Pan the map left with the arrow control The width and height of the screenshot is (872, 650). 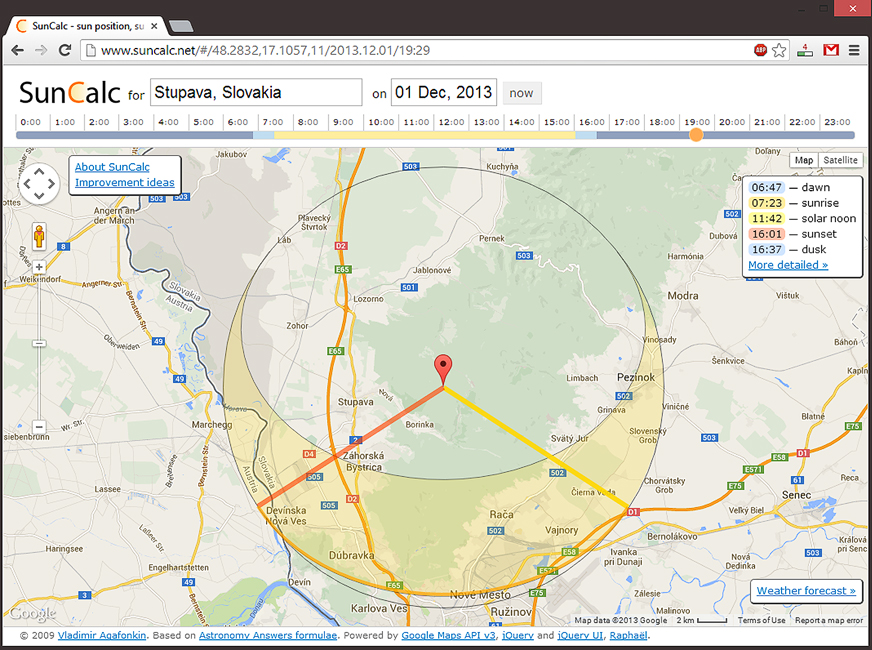(27, 183)
